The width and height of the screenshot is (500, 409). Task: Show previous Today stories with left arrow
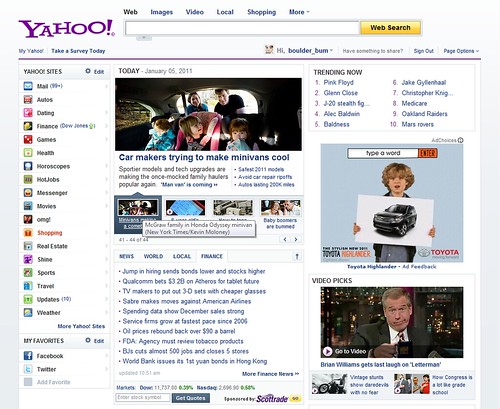(285, 239)
